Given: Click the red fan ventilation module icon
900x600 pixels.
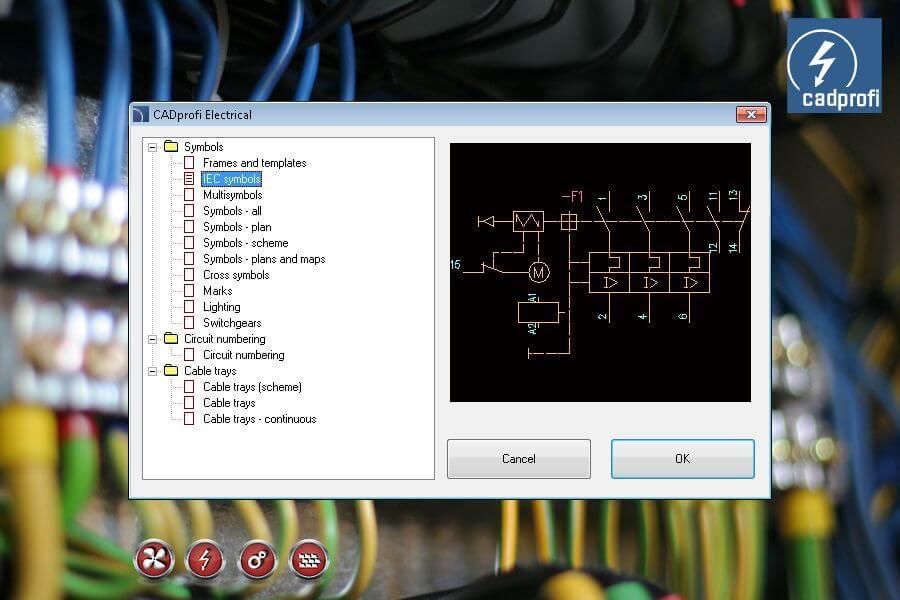Looking at the screenshot, I should click(154, 559).
